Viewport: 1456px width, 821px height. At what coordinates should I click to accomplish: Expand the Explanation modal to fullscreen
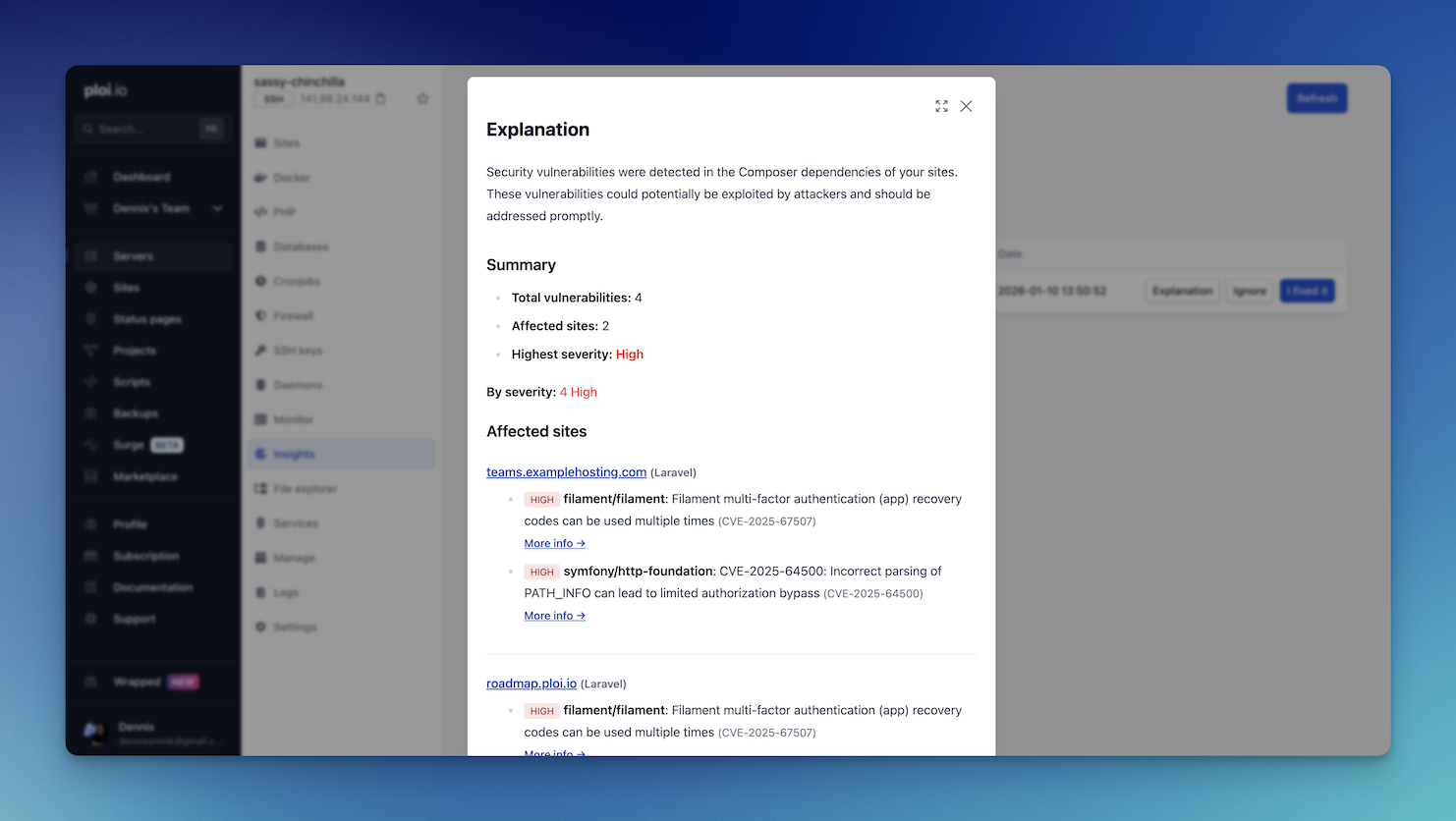click(x=941, y=106)
